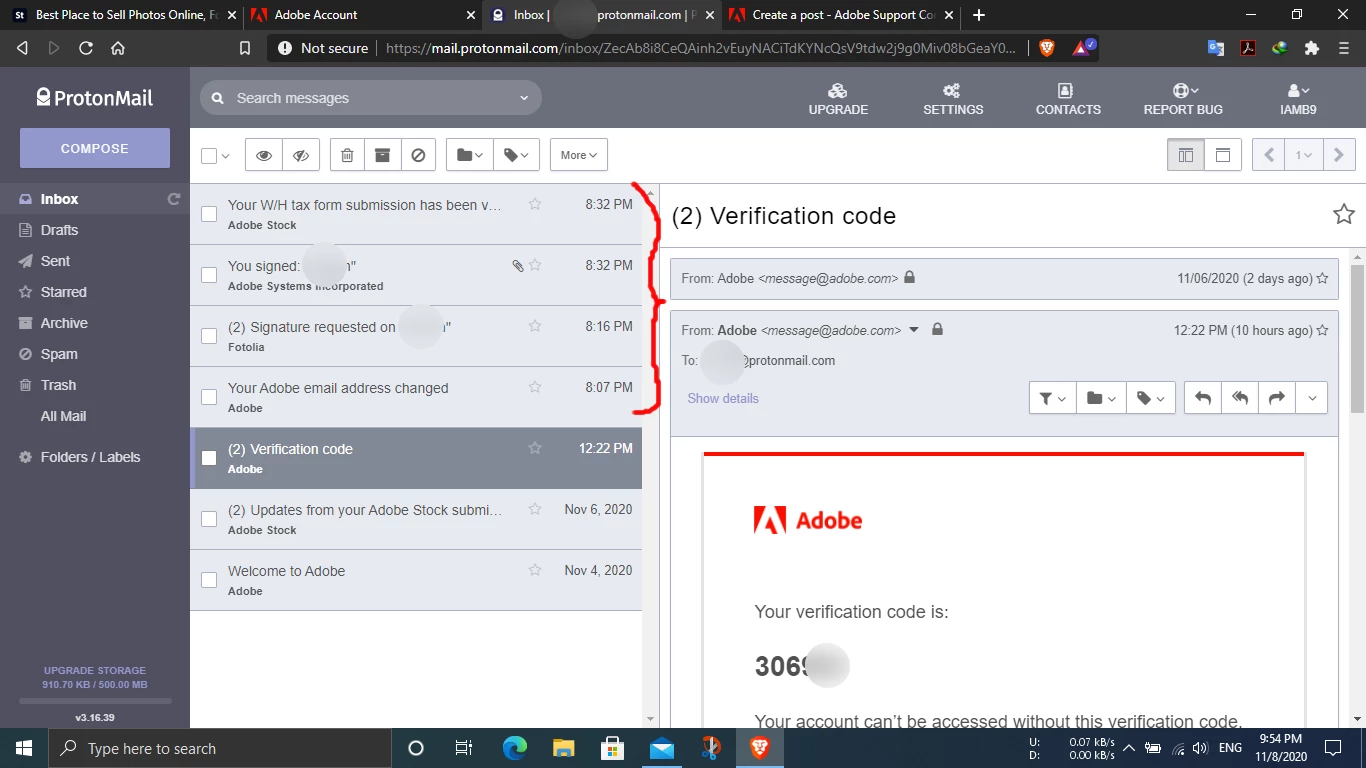Archive the message with the toolbar box icon
1366x768 pixels.
pyautogui.click(x=382, y=155)
